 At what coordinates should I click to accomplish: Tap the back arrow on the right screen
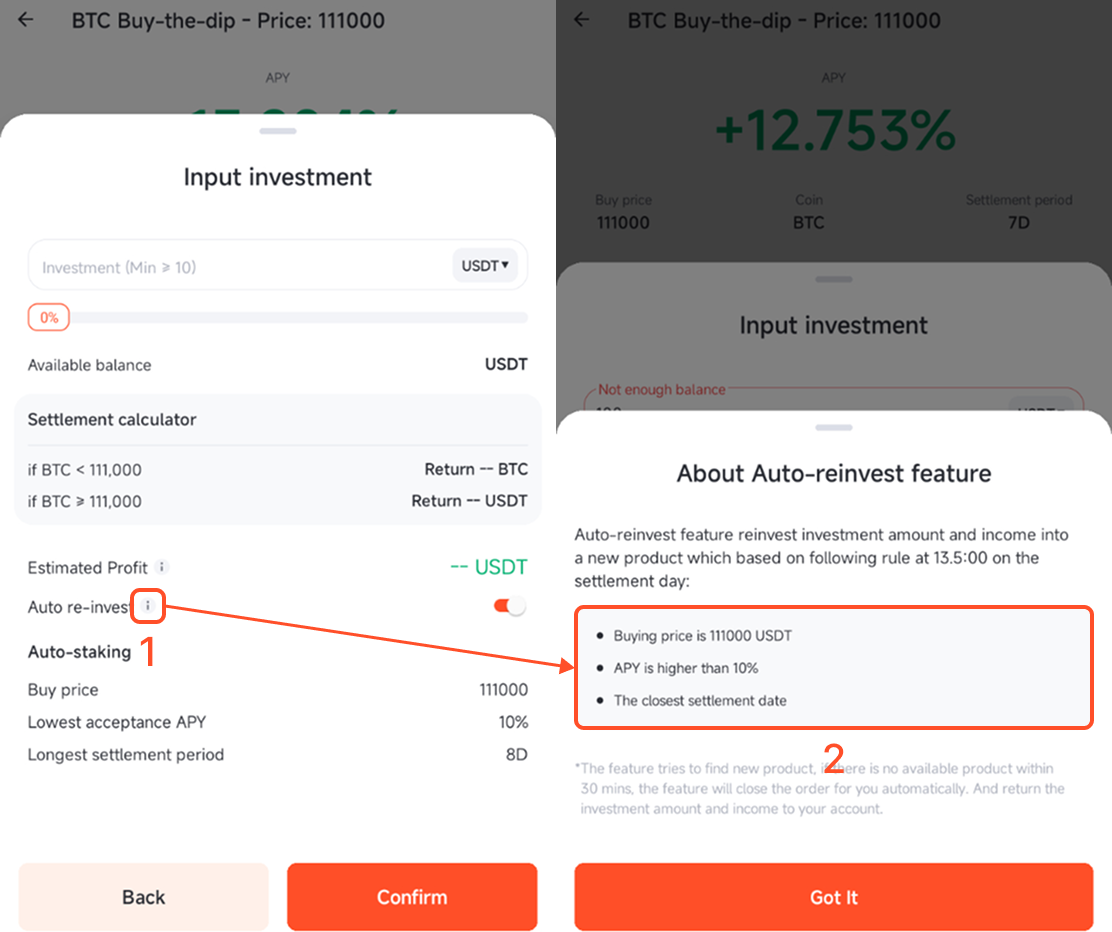[x=581, y=19]
